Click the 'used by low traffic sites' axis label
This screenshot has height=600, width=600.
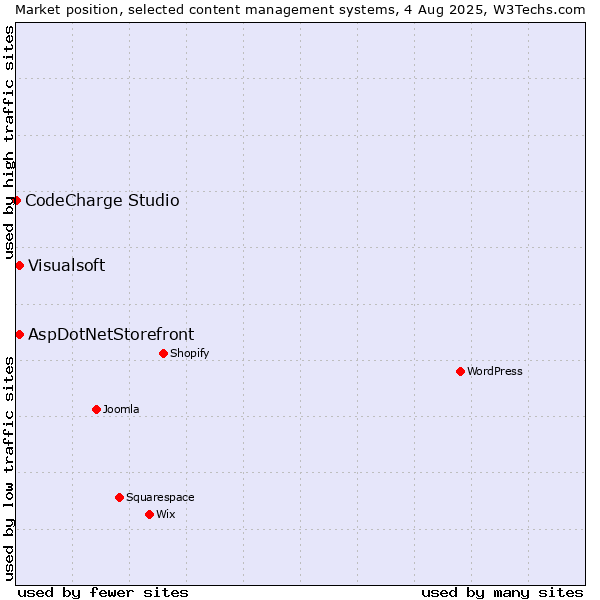click(x=8, y=469)
